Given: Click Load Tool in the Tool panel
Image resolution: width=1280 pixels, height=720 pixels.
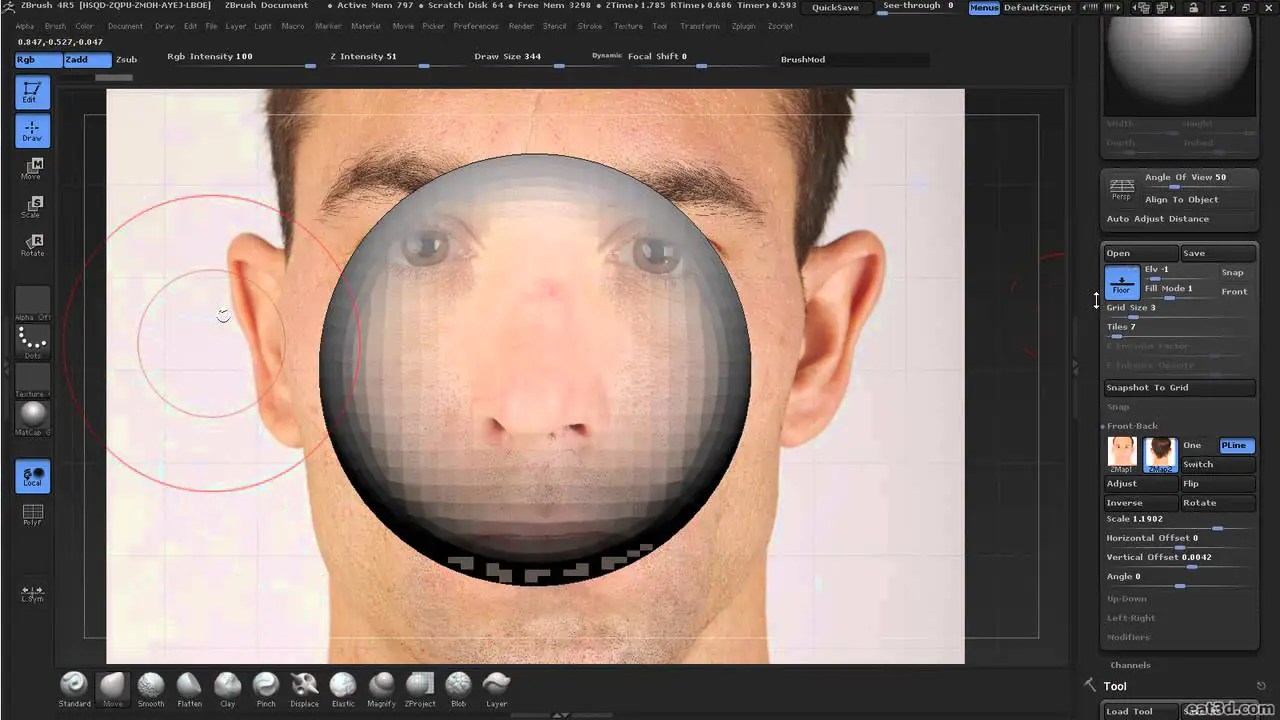Looking at the screenshot, I should pos(1129,711).
